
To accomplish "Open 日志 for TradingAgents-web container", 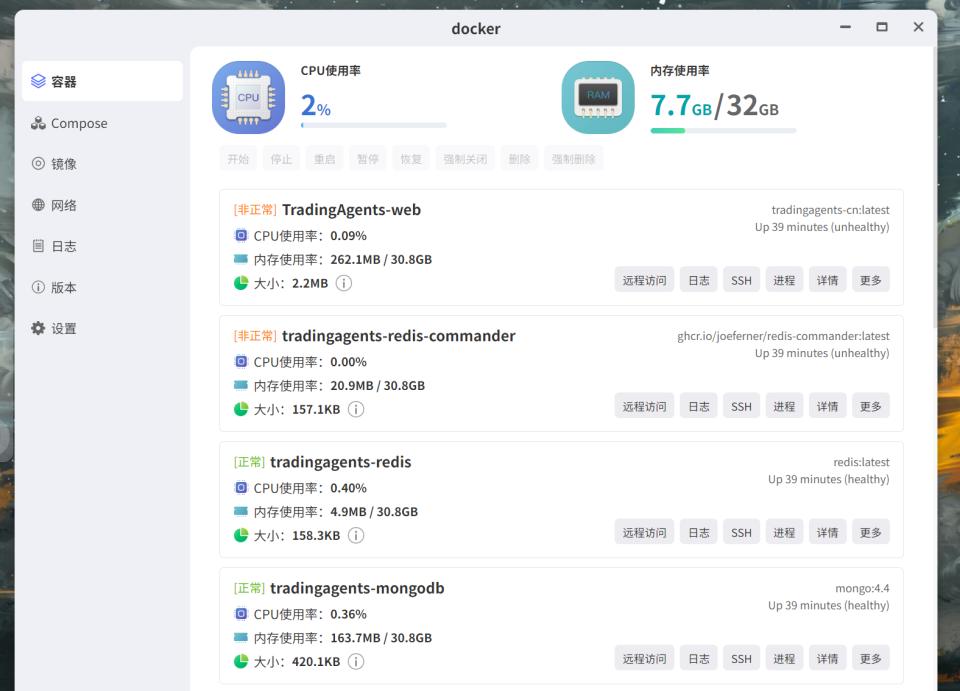I will tap(699, 280).
